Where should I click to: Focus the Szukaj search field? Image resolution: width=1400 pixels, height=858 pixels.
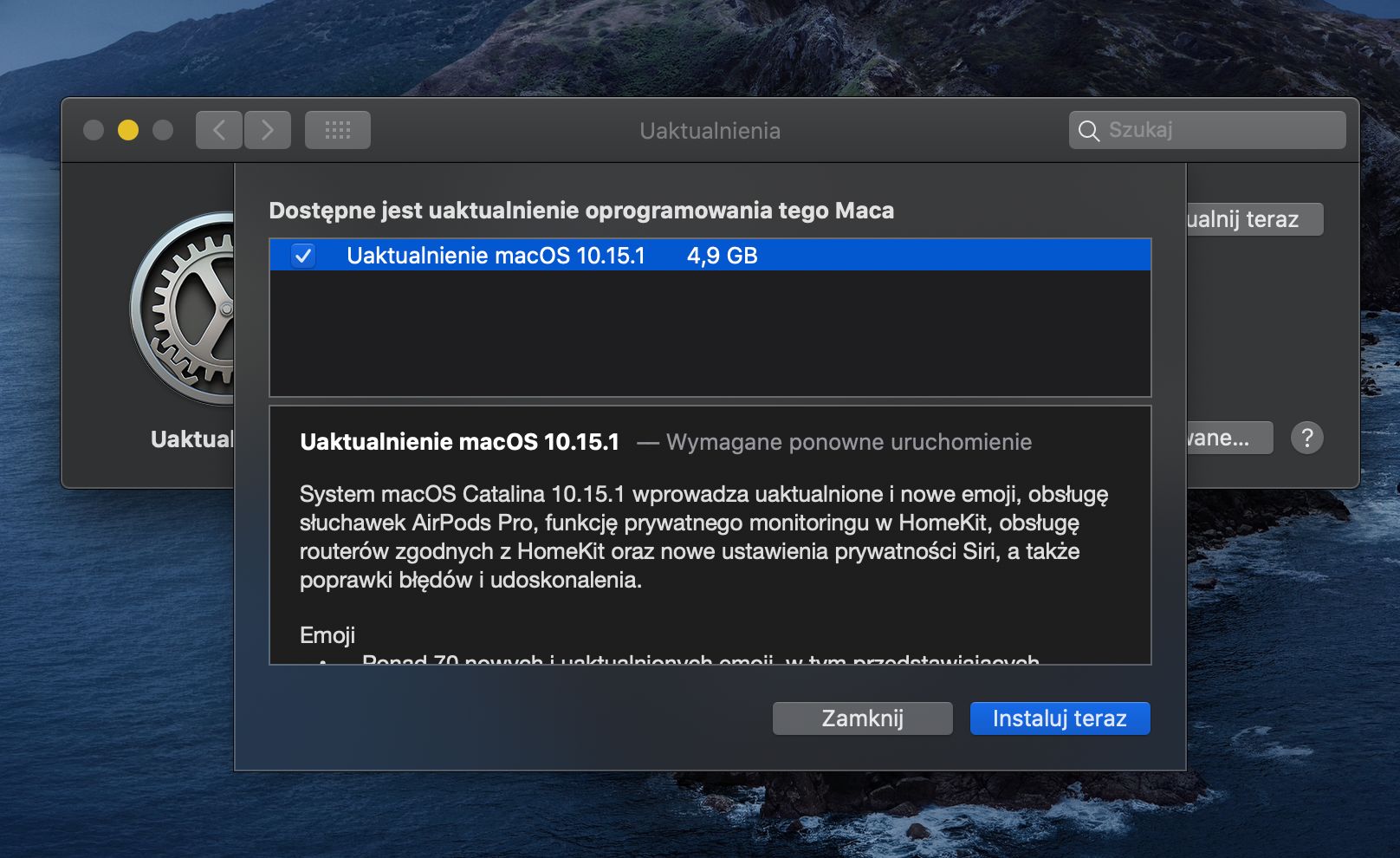(x=1208, y=130)
